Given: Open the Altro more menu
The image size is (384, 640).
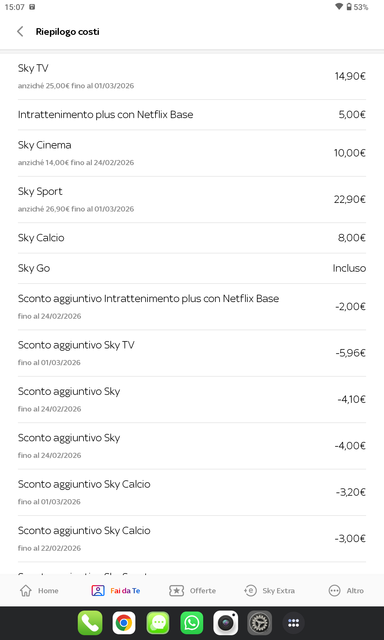Looking at the screenshot, I should (346, 591).
